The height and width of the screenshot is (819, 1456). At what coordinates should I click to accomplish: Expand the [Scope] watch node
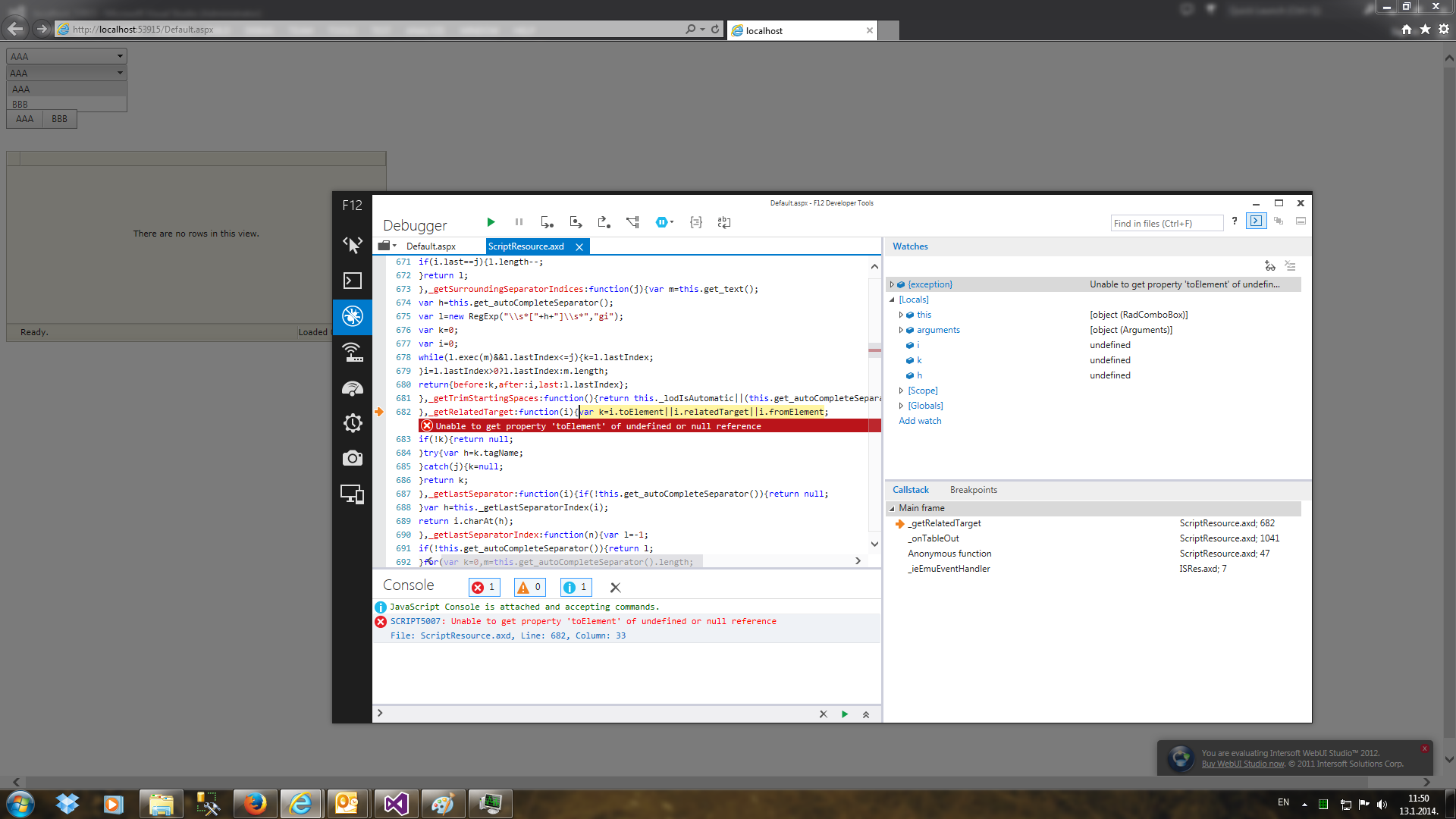pyautogui.click(x=901, y=391)
